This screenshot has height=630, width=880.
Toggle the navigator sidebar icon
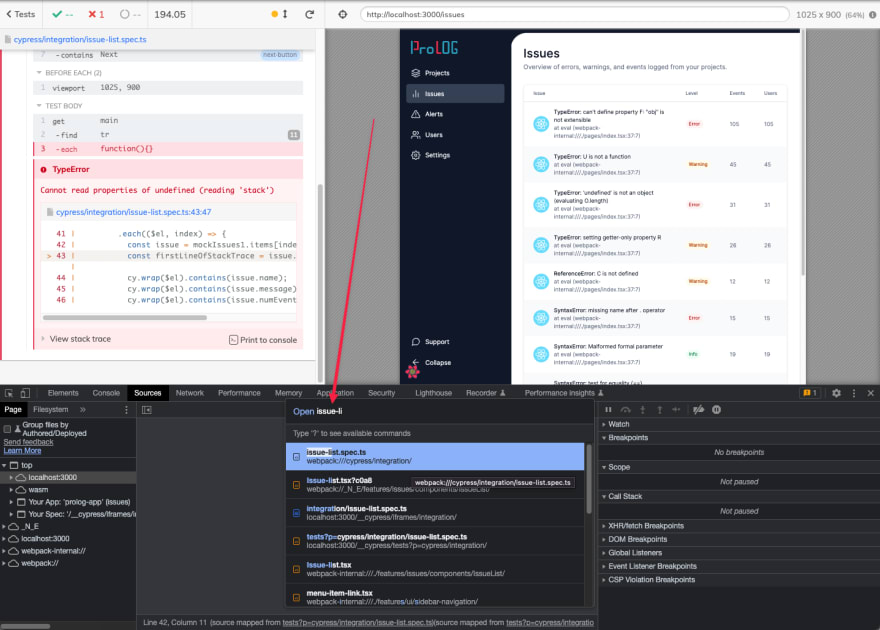pyautogui.click(x=146, y=410)
